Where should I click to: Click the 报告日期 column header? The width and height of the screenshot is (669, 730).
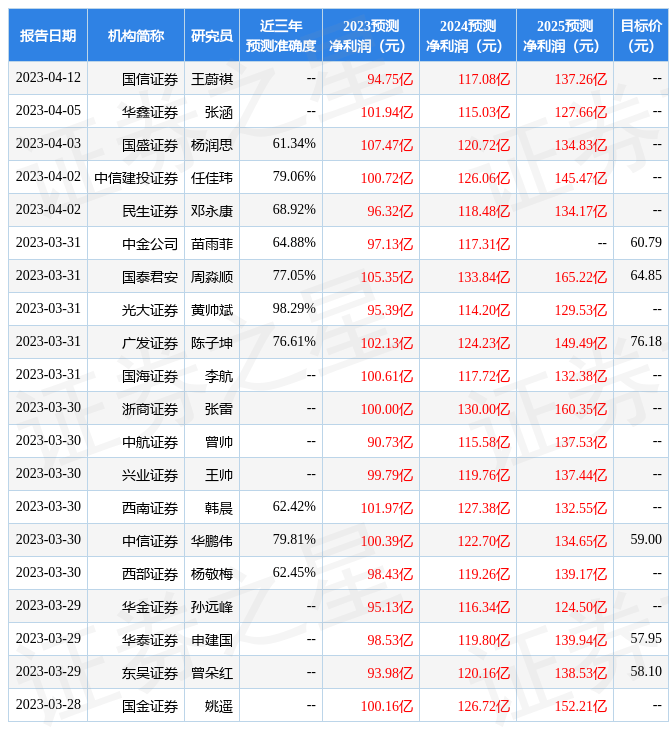[48, 35]
